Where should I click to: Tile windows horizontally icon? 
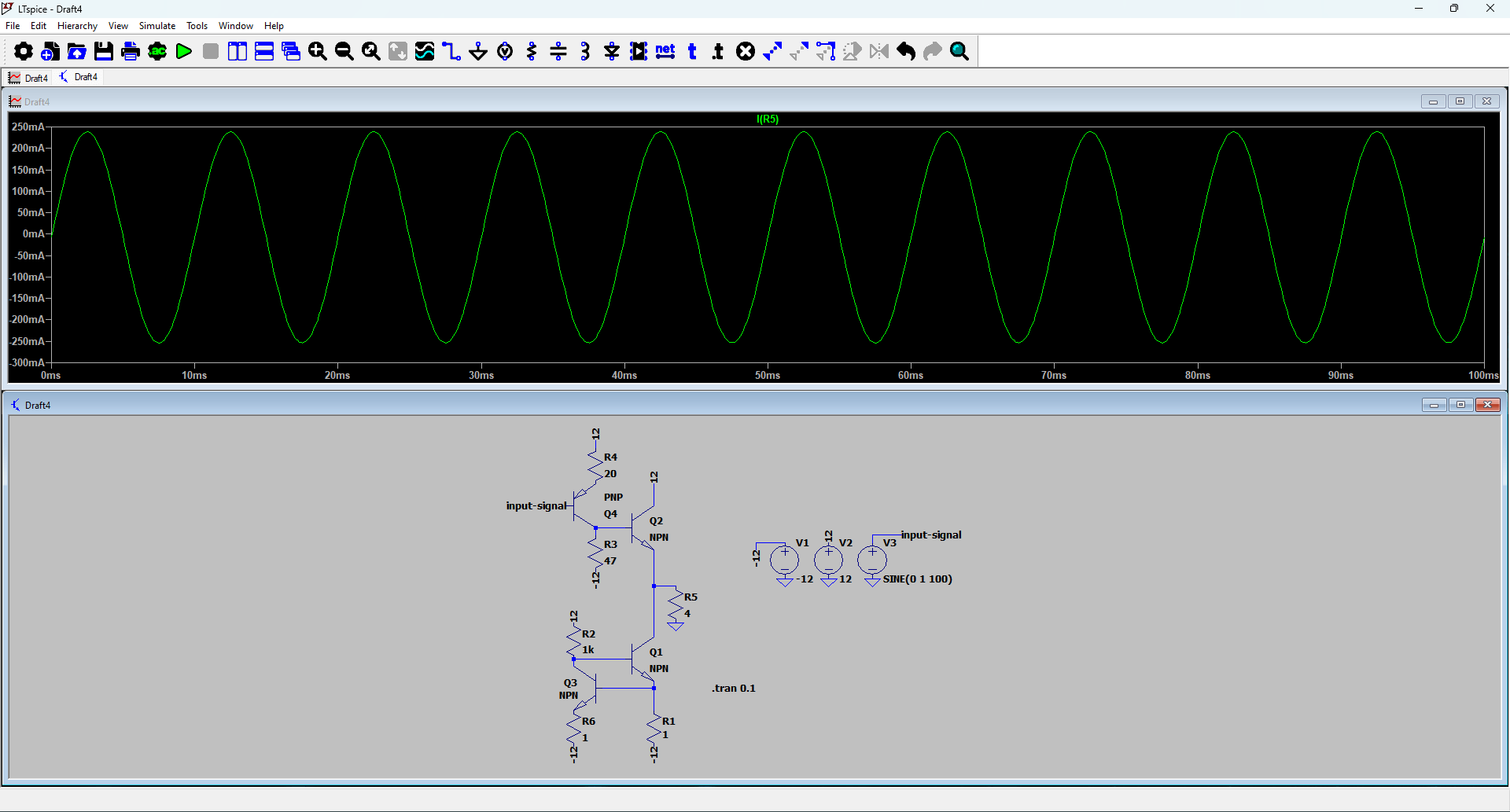click(264, 52)
